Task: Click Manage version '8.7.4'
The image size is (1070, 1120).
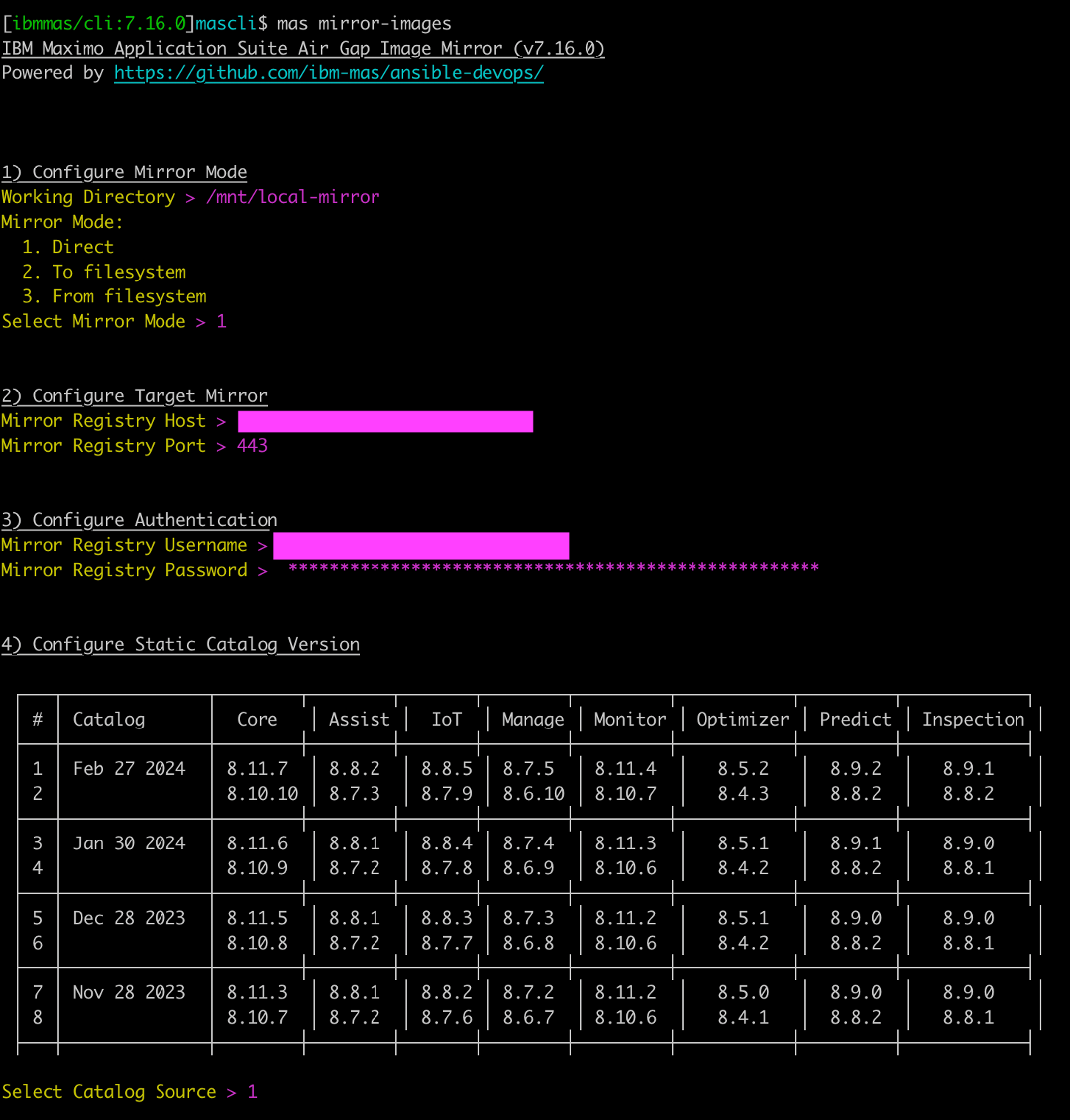Action: pos(529,843)
